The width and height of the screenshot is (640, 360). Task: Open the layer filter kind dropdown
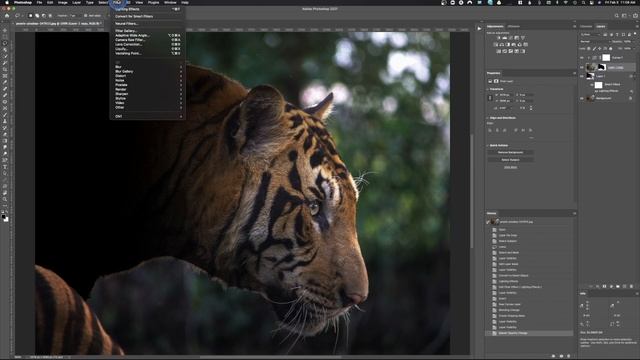(590, 35)
